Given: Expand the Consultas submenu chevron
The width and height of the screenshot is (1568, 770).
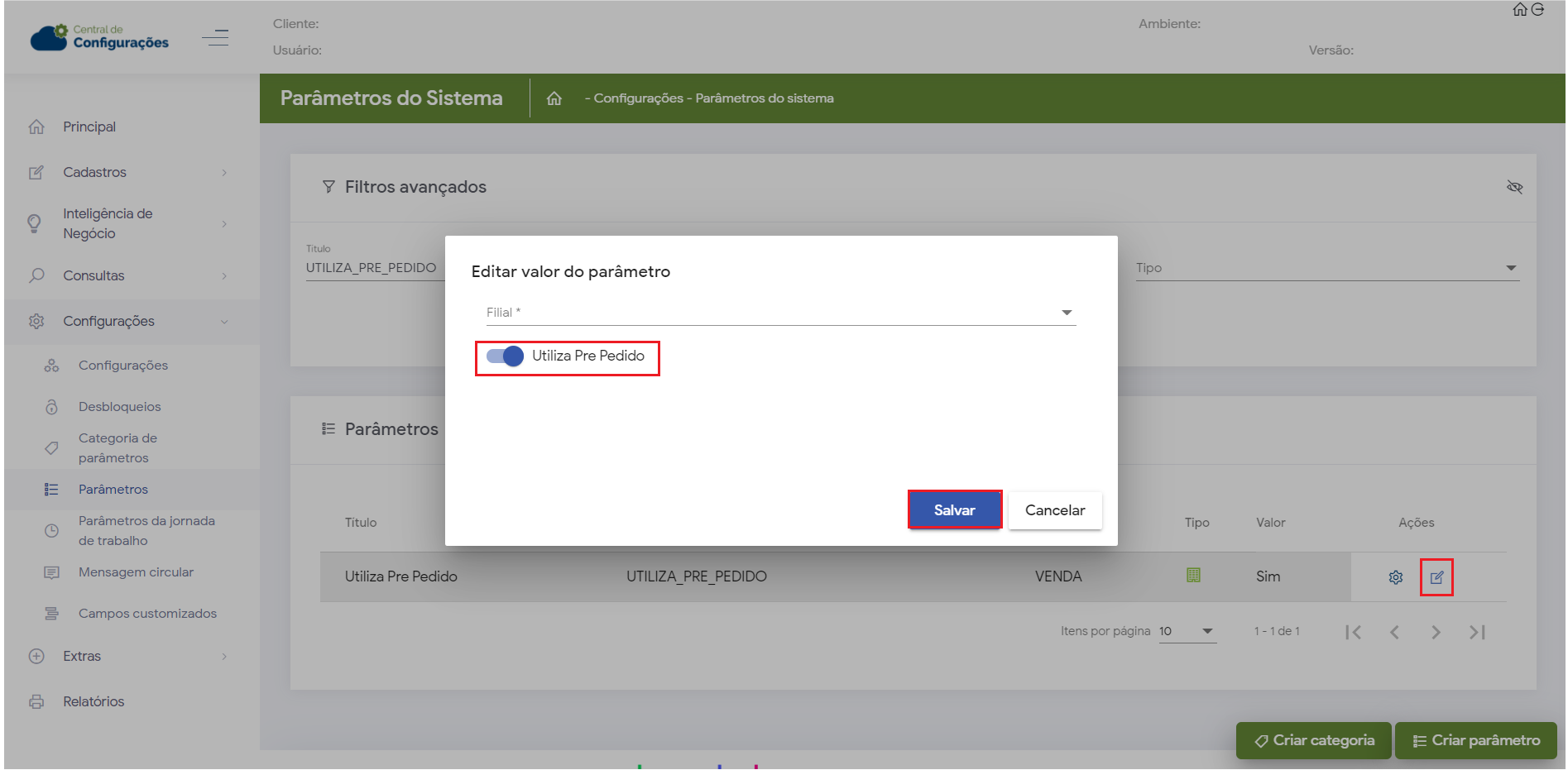Looking at the screenshot, I should (x=224, y=275).
